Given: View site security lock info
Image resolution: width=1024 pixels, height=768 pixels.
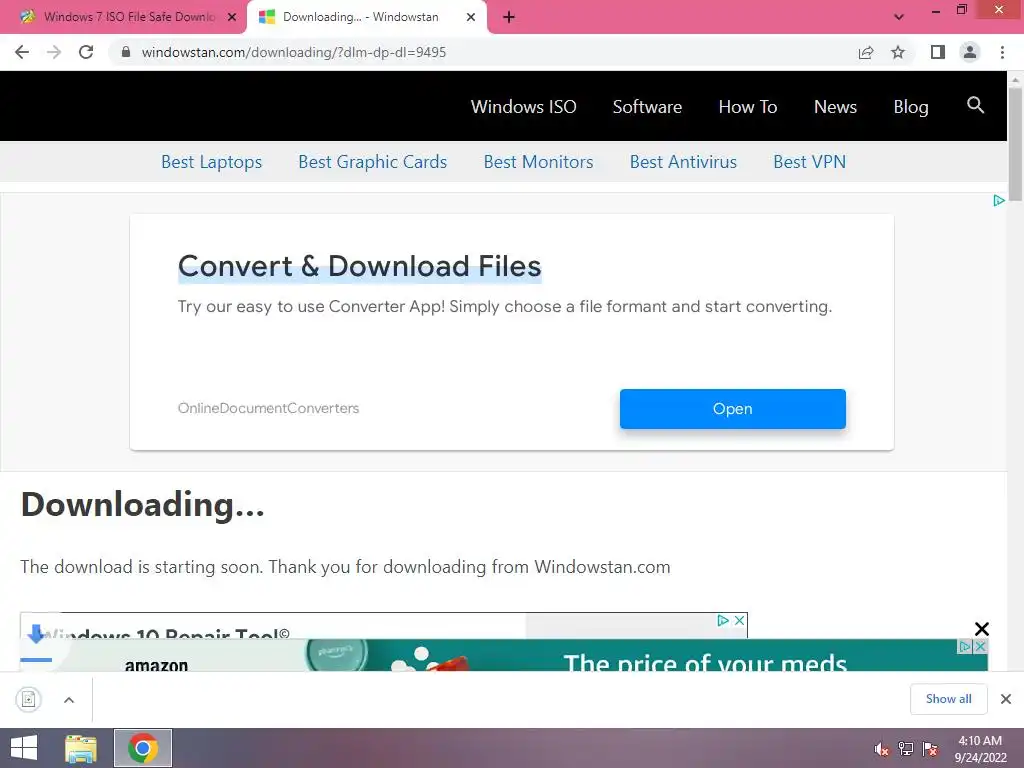Looking at the screenshot, I should click(x=126, y=52).
